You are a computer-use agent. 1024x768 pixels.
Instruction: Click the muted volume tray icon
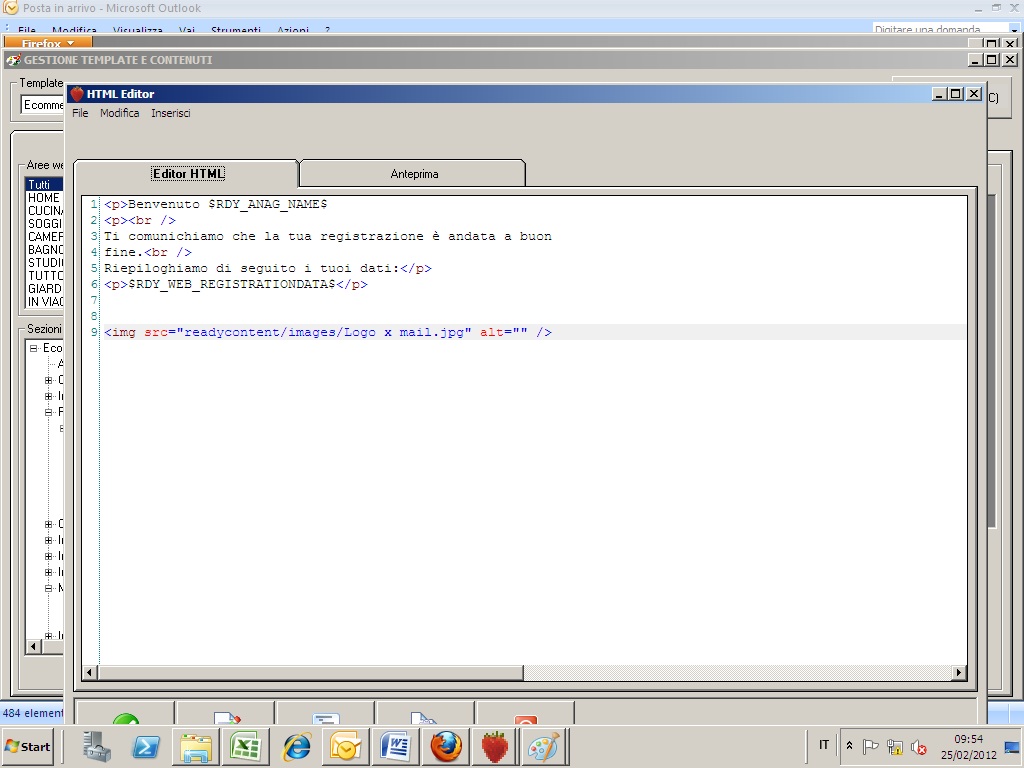[918, 747]
